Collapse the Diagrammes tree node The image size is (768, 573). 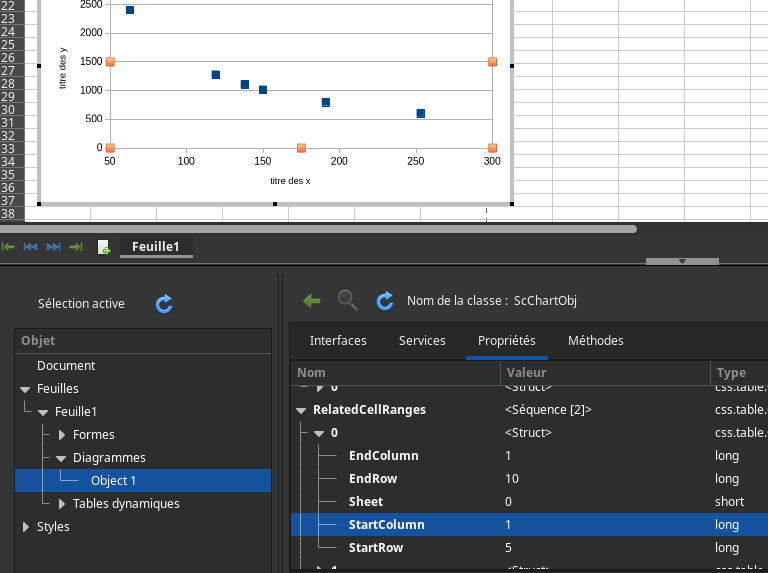[62, 458]
